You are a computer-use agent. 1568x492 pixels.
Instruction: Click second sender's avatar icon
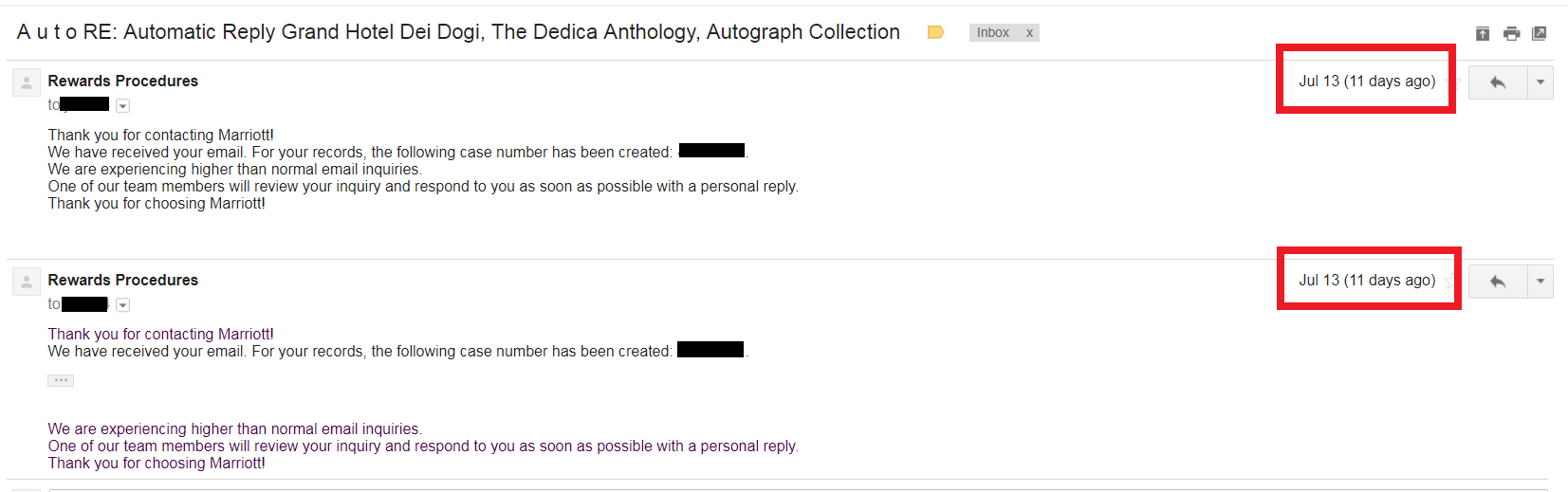(27, 282)
